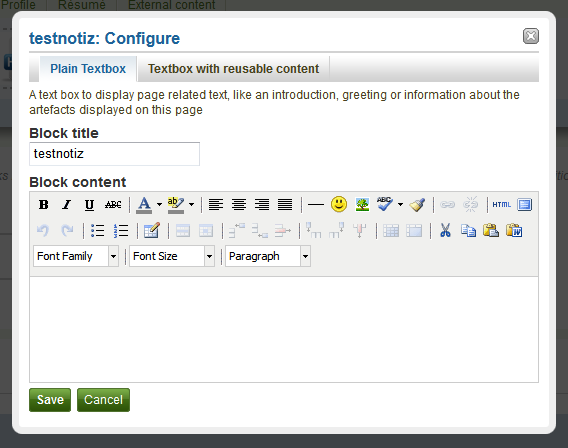Screen dimensions: 568x448
Task: Undo the last edit
Action: 43,230
